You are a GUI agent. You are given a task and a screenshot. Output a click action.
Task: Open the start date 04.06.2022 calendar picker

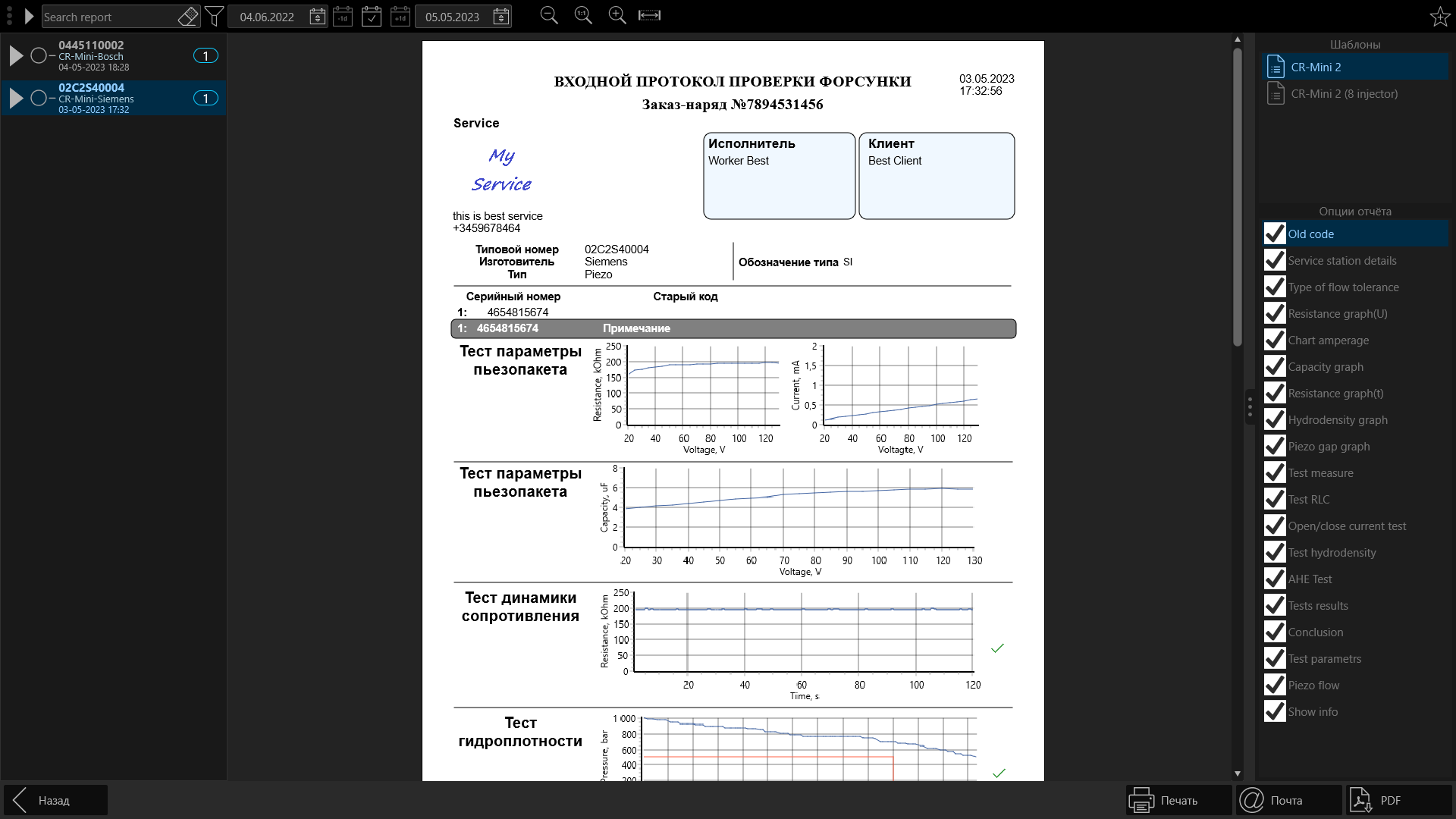point(318,16)
